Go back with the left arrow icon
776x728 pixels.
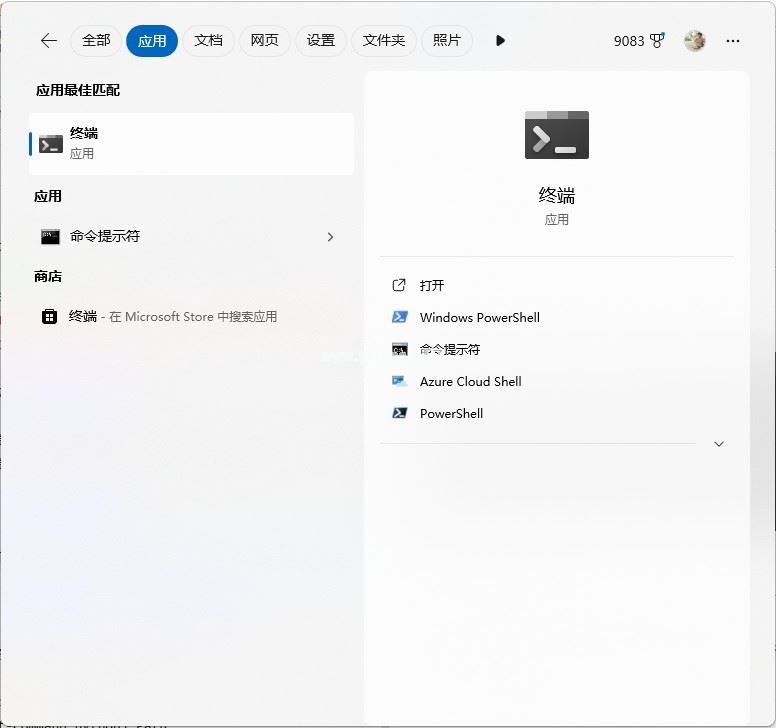(x=48, y=41)
